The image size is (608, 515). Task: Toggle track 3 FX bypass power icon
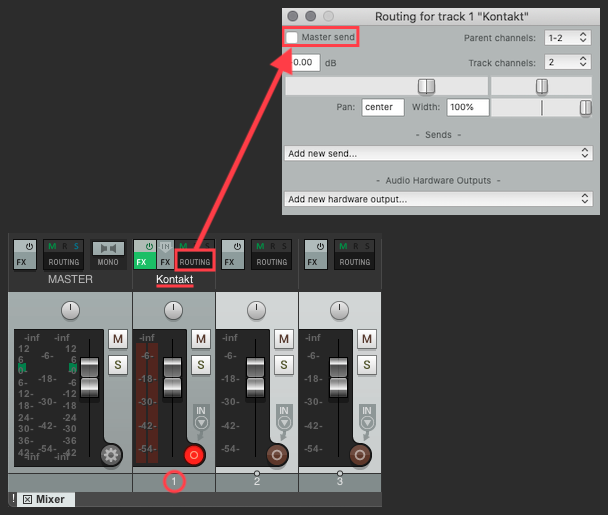pos(320,246)
